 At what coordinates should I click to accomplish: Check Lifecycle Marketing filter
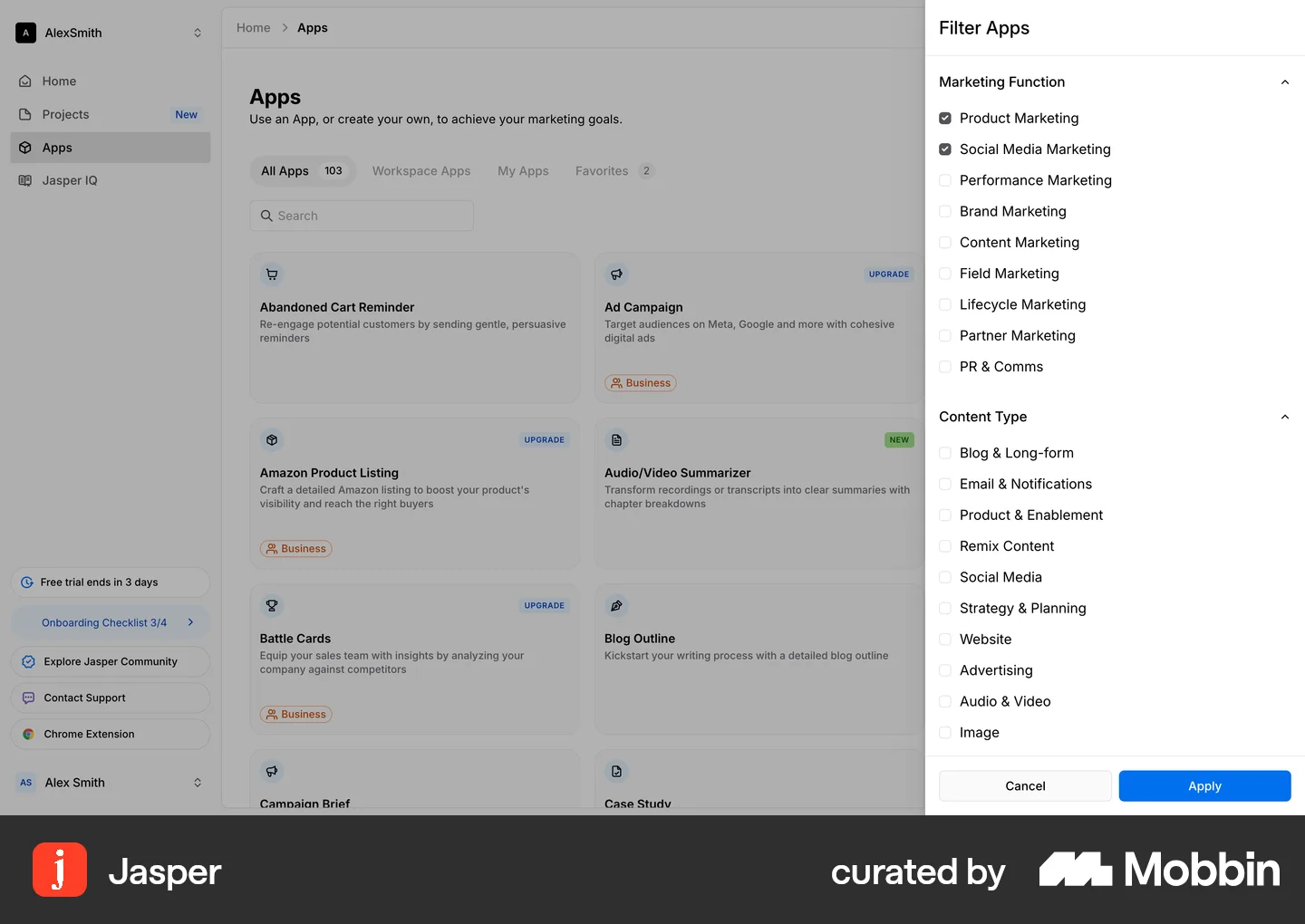pos(945,304)
